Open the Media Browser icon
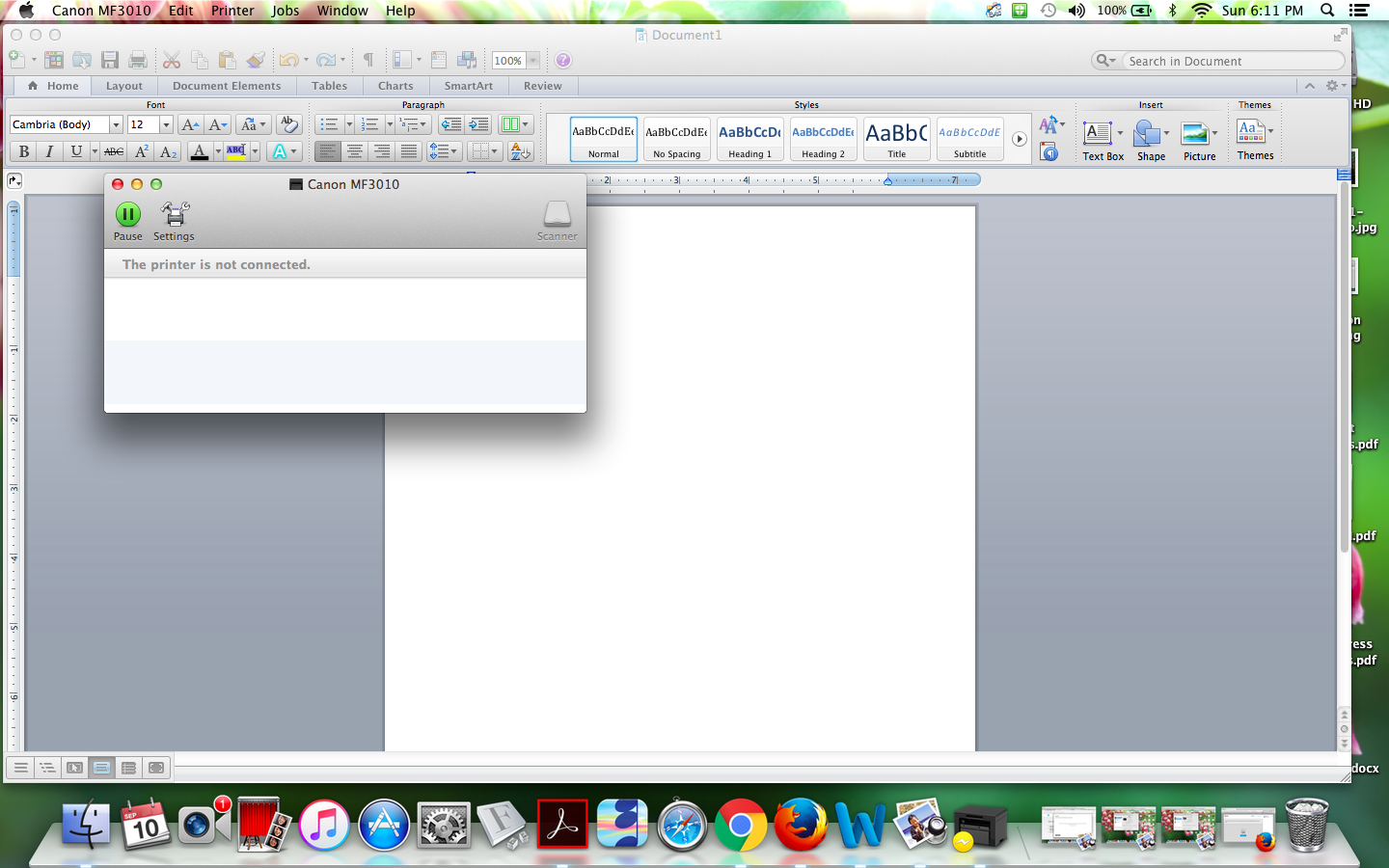Image resolution: width=1389 pixels, height=868 pixels. pyautogui.click(x=467, y=60)
